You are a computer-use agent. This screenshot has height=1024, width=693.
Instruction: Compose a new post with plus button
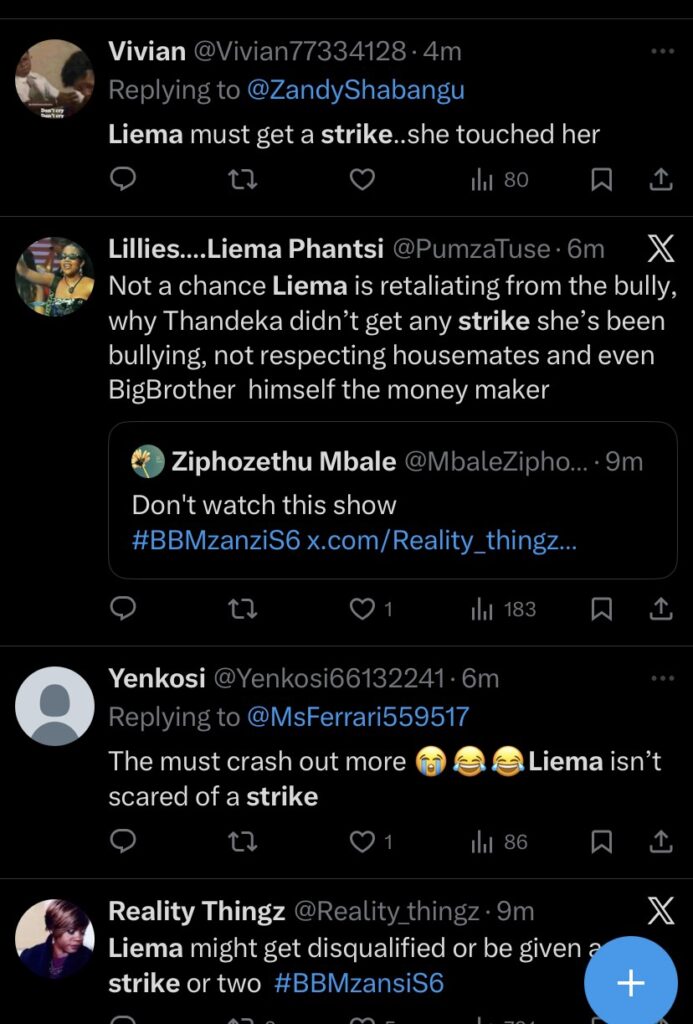[630, 983]
